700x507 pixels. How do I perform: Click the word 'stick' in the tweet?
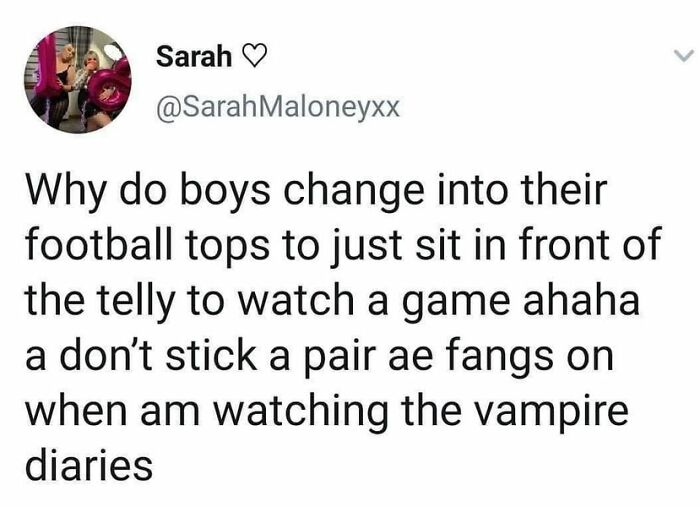tap(211, 355)
